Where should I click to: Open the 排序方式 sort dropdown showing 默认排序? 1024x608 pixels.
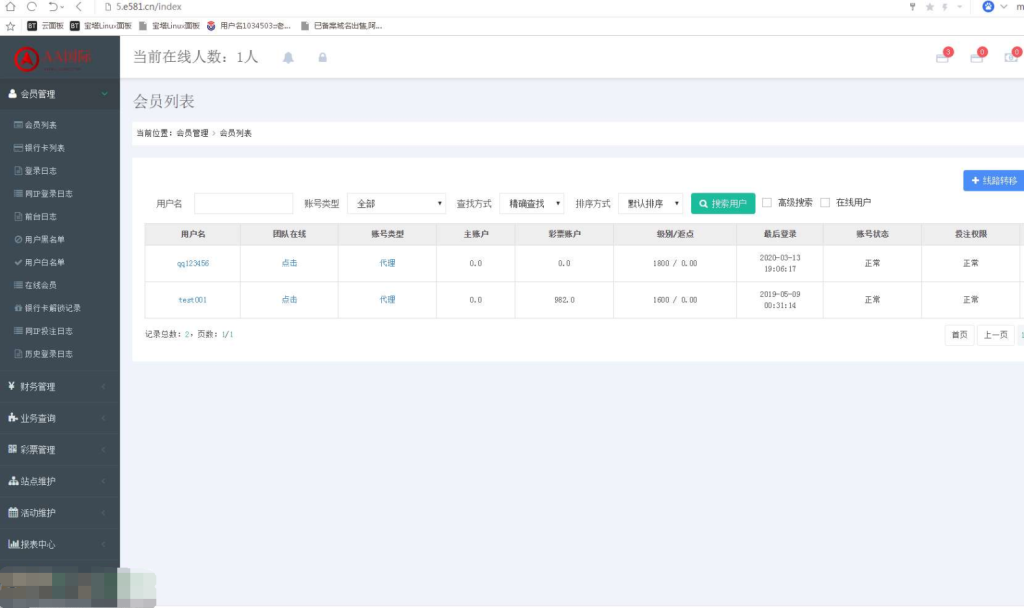tap(651, 203)
